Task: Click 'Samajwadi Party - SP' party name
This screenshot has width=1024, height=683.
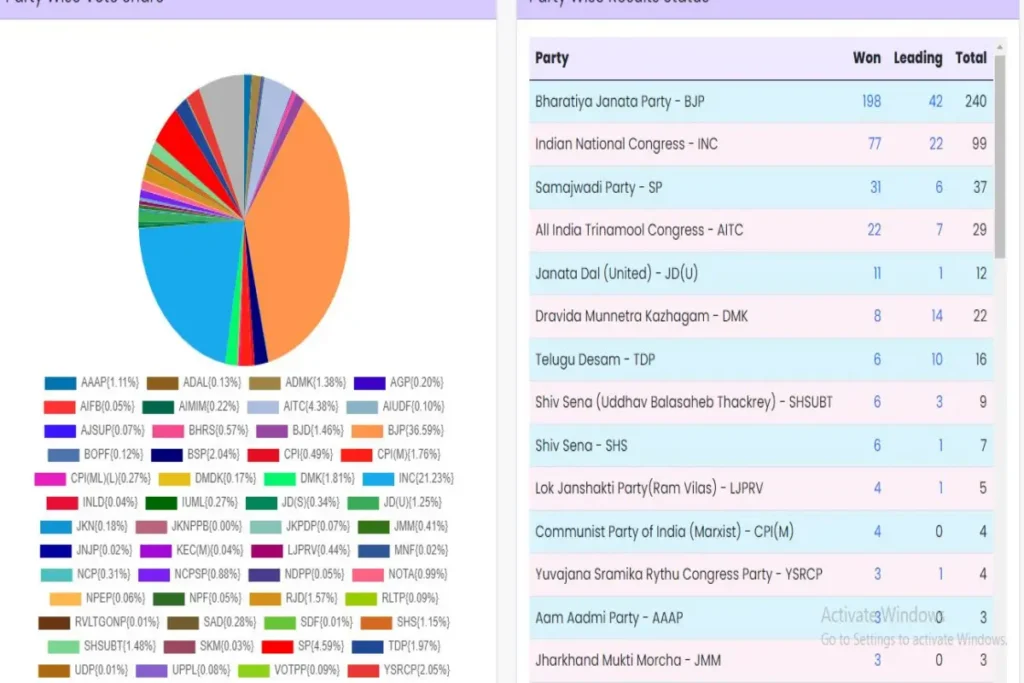Action: [x=598, y=188]
